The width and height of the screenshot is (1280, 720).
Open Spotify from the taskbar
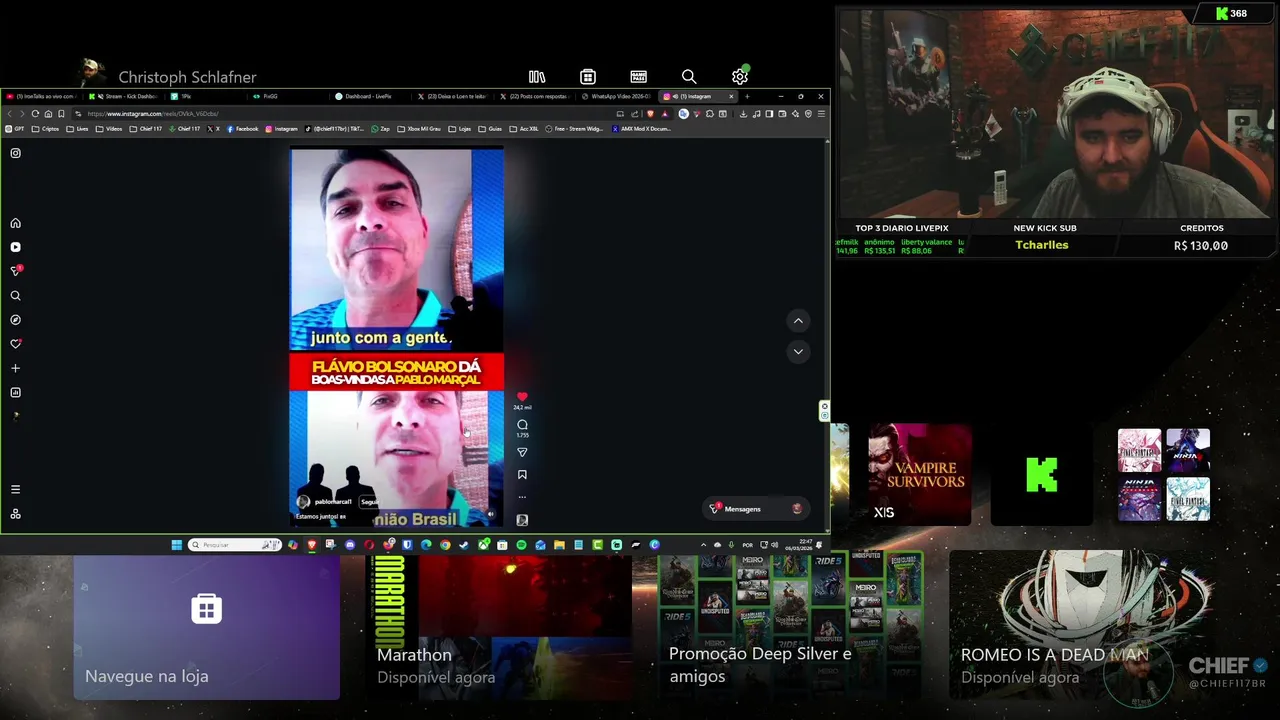tap(521, 545)
